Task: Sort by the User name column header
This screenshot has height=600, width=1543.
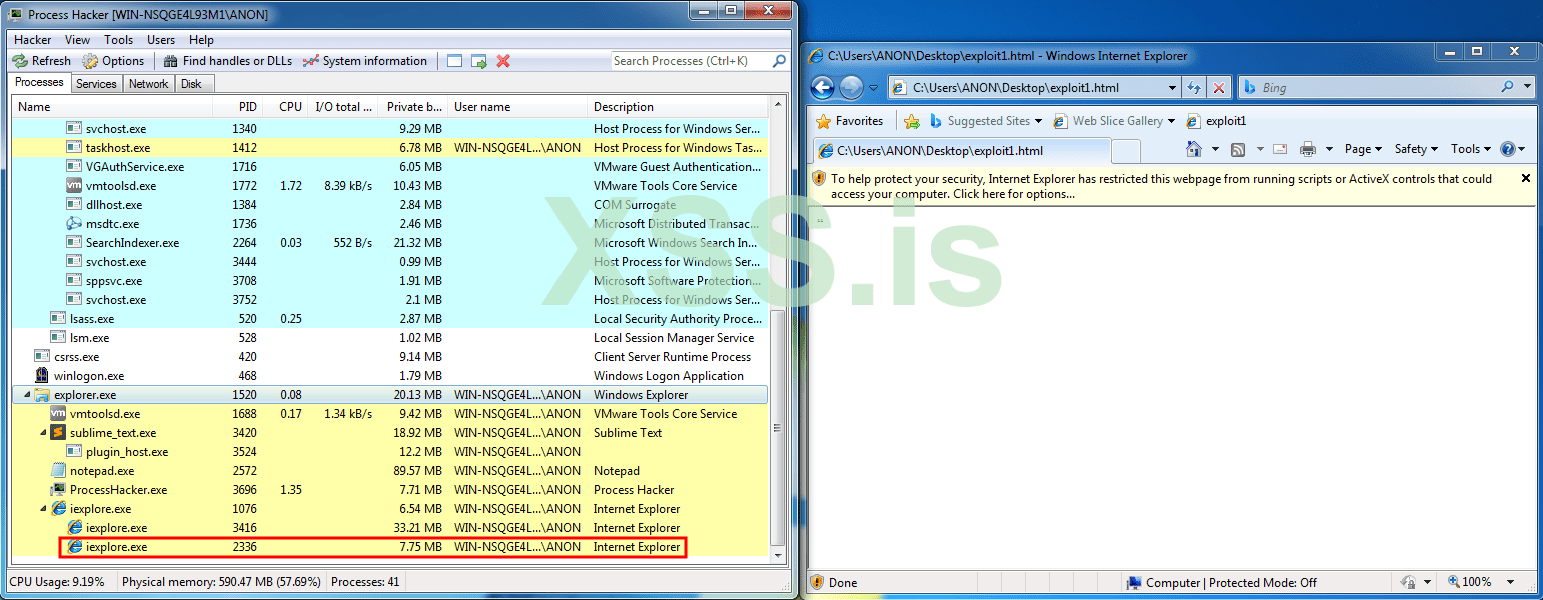Action: pos(518,107)
